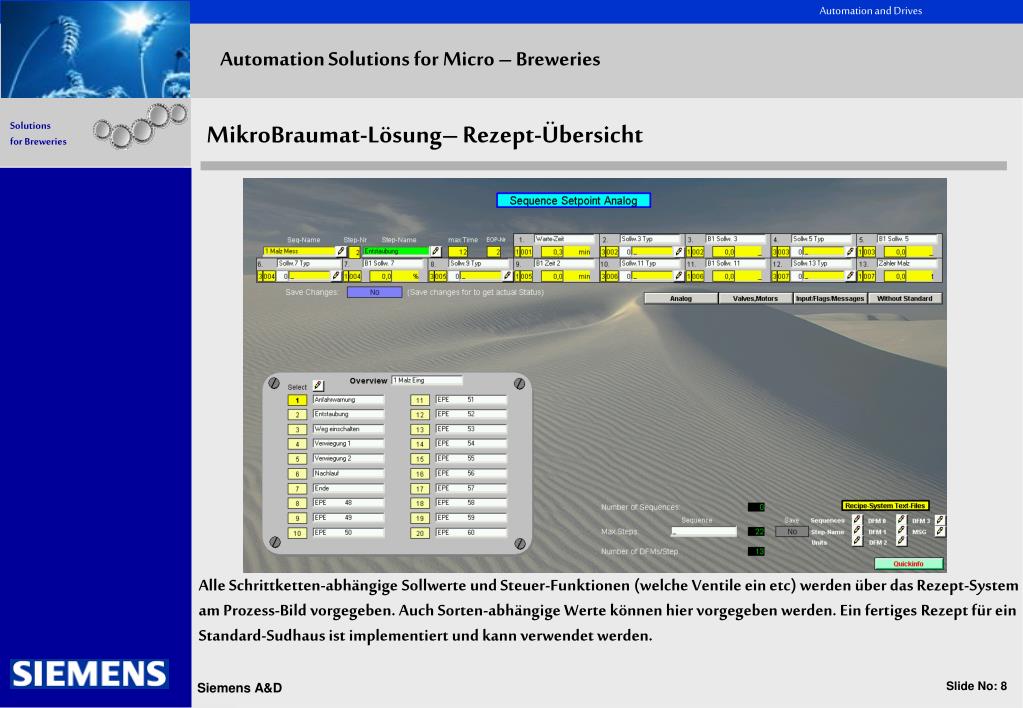Select step 2 Entstaubung number button
The height and width of the screenshot is (708, 1023).
297,415
